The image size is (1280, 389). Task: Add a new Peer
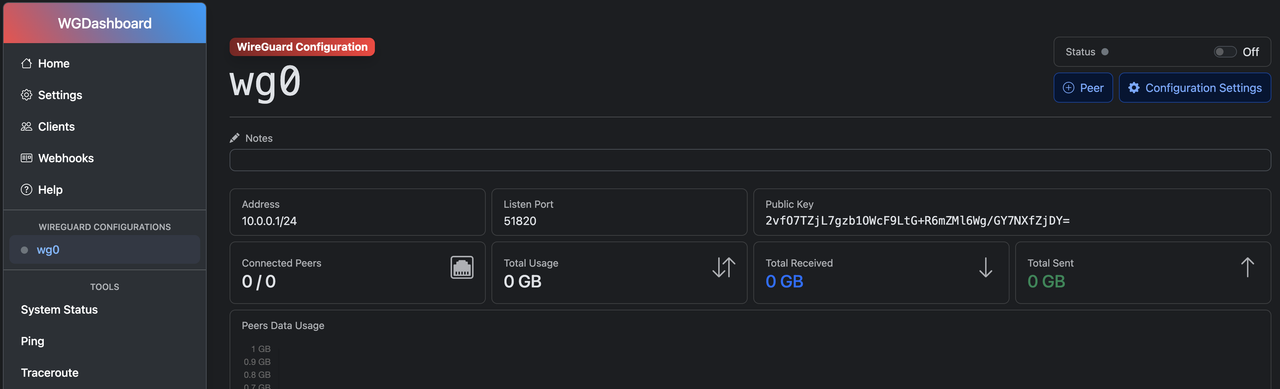[1083, 88]
